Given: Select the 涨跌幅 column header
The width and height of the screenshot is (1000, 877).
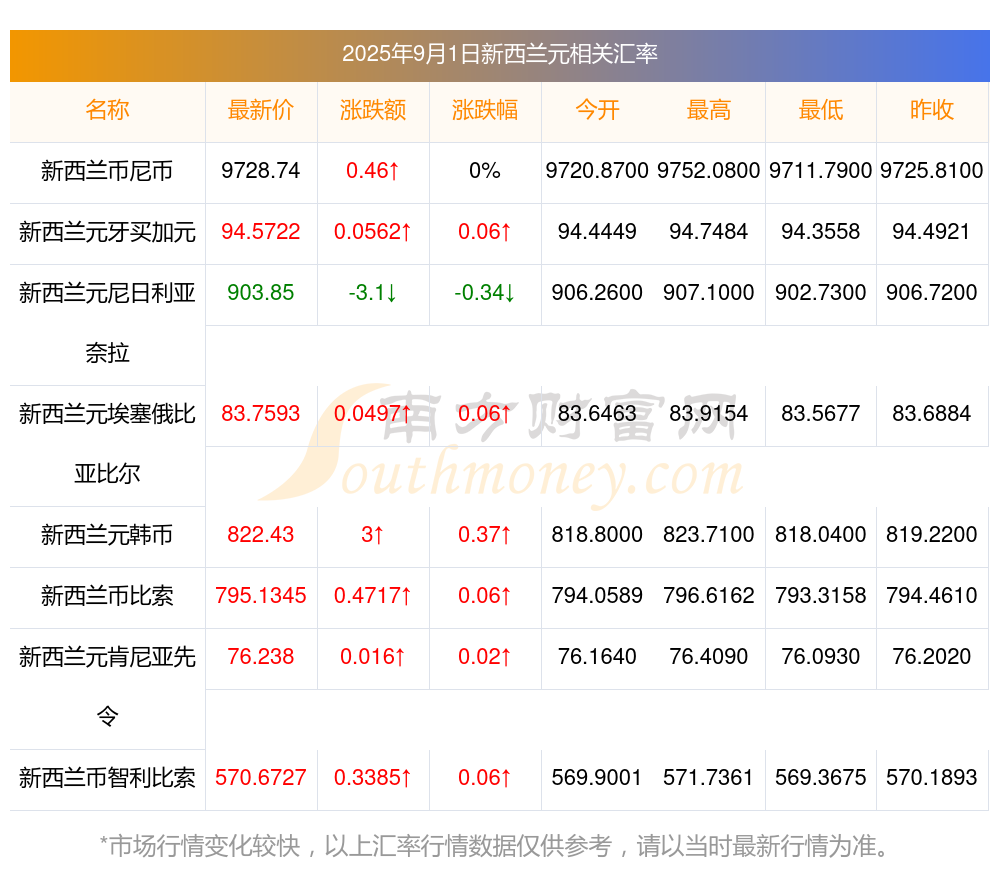Looking at the screenshot, I should (485, 110).
